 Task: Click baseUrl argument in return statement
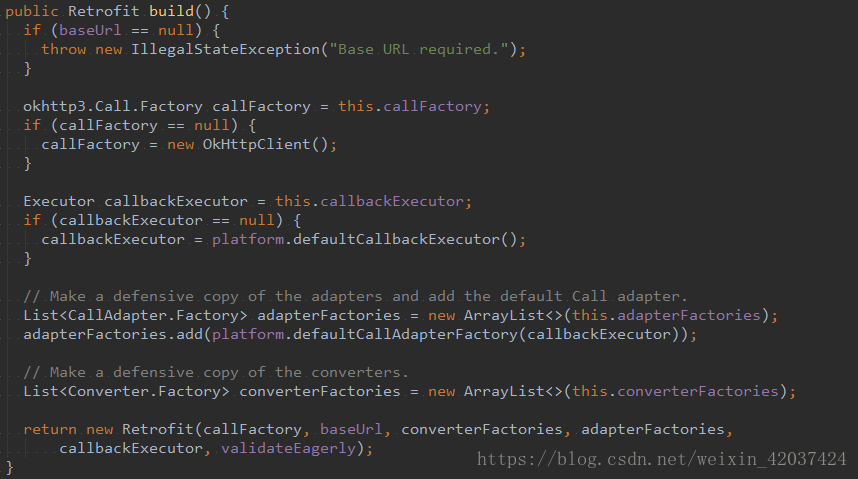click(x=351, y=429)
